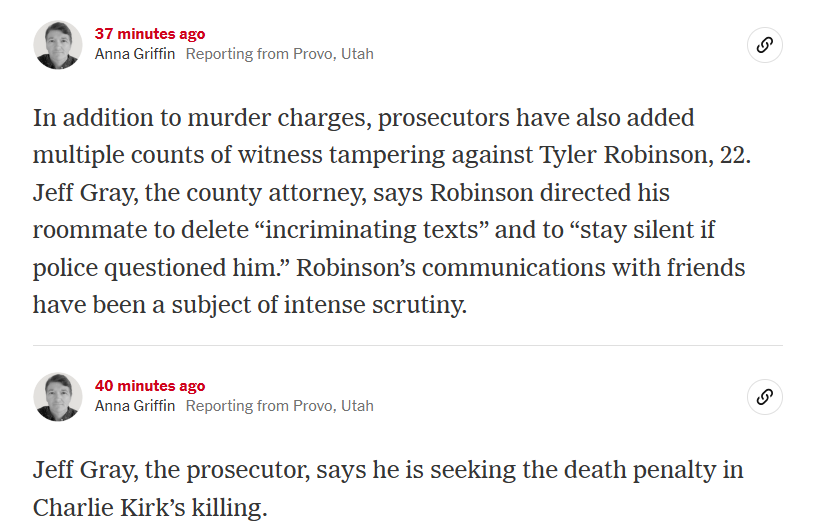
Task: Click the quoted phrase "incriminating texts"
Action: (372, 230)
